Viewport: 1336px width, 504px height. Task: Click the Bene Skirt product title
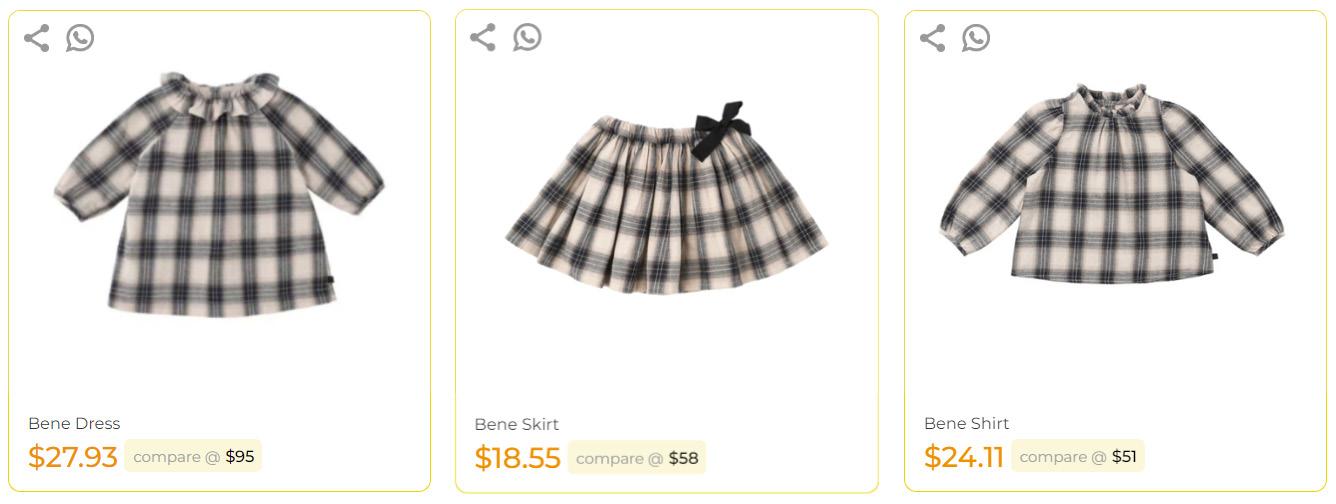tap(516, 424)
